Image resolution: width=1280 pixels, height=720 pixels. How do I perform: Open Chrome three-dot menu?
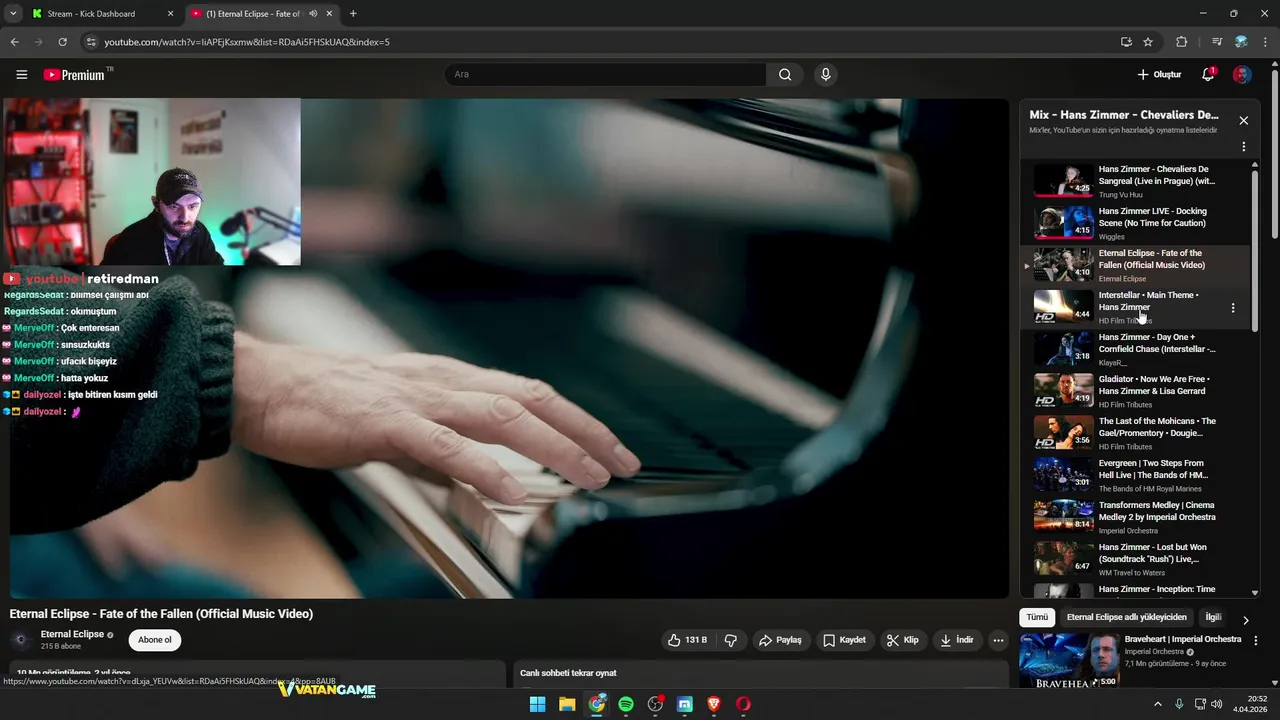pyautogui.click(x=1265, y=42)
